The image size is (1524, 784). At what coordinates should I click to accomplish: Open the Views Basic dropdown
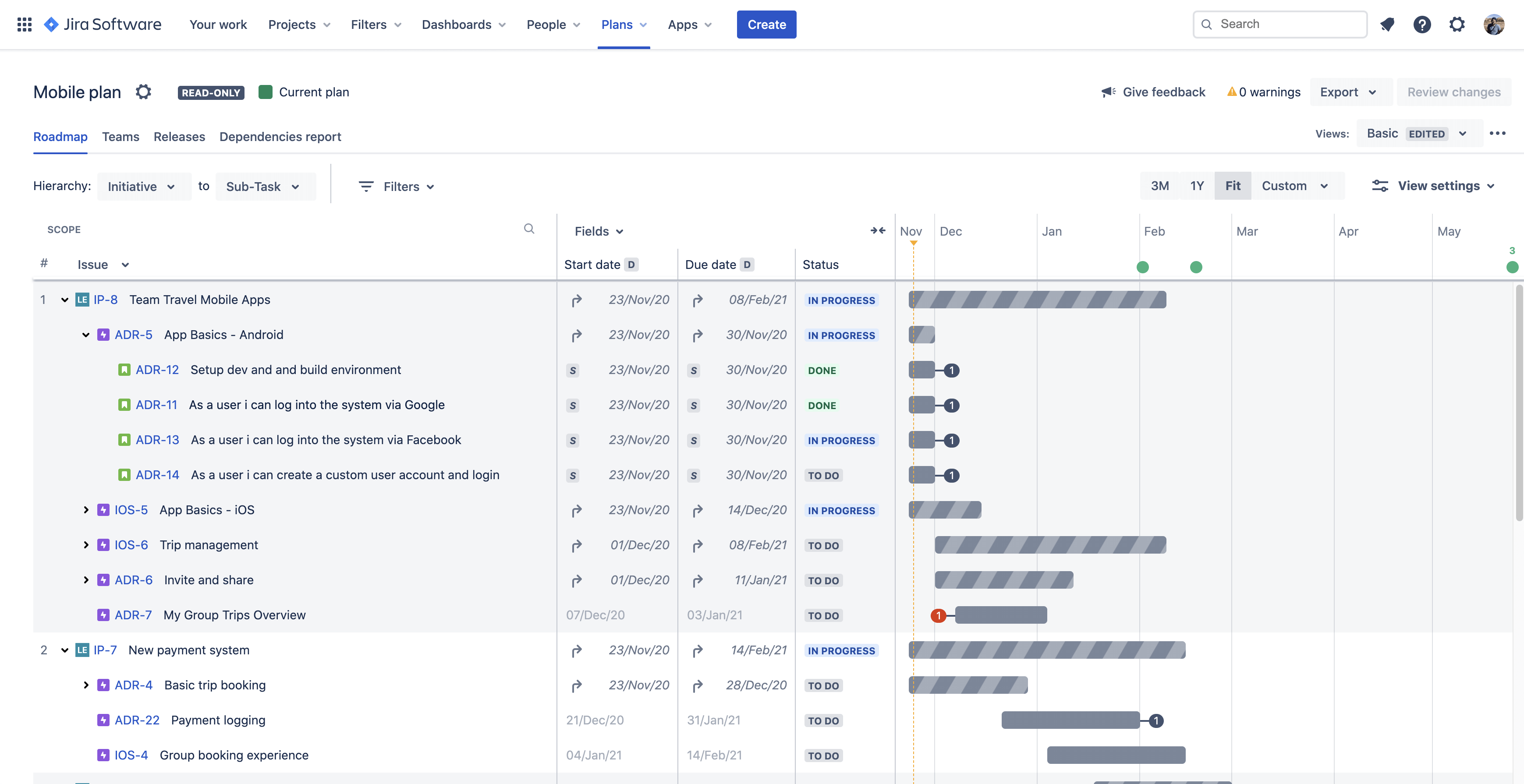coord(1418,133)
